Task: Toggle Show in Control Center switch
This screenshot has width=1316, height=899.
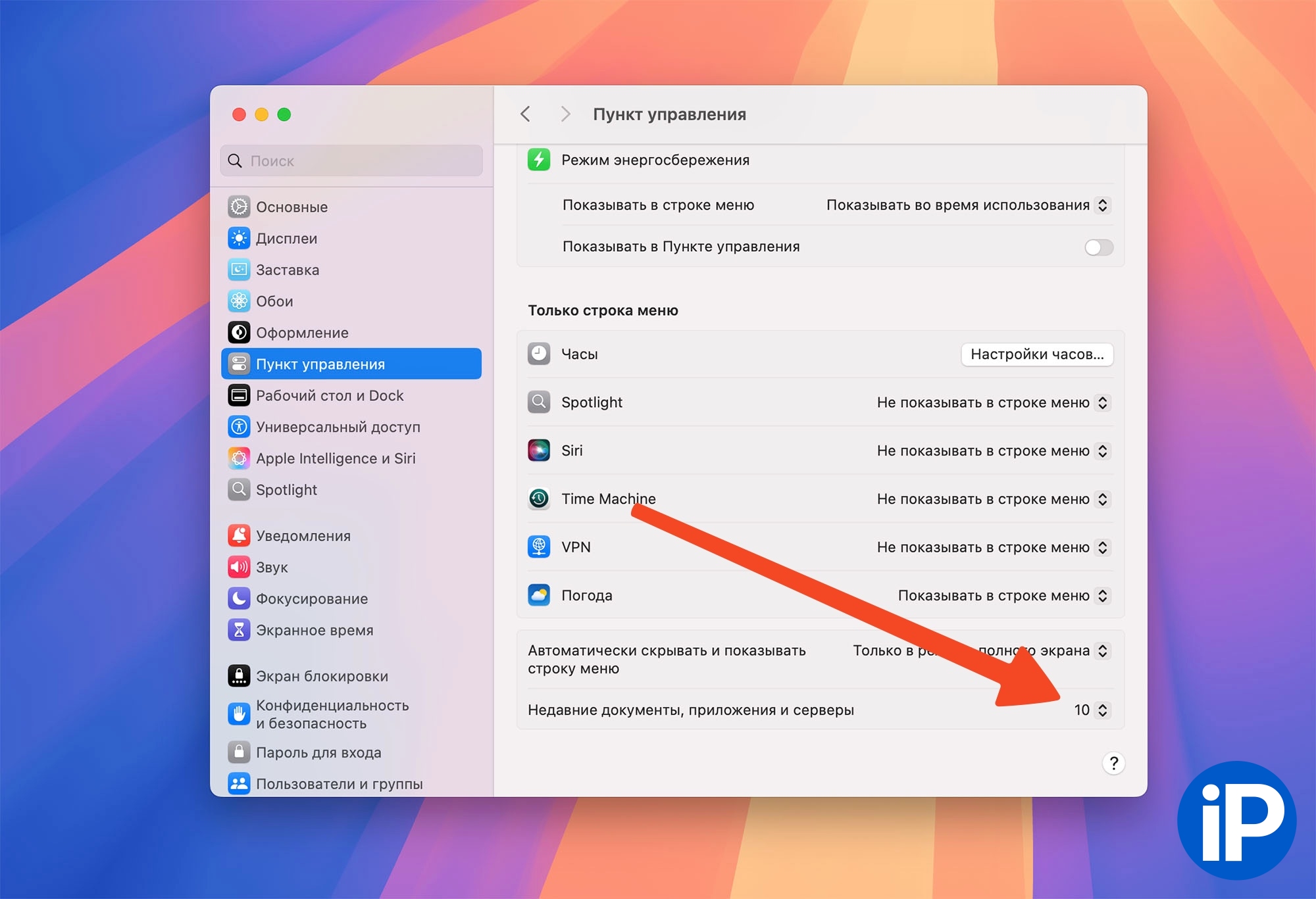Action: click(x=1098, y=247)
